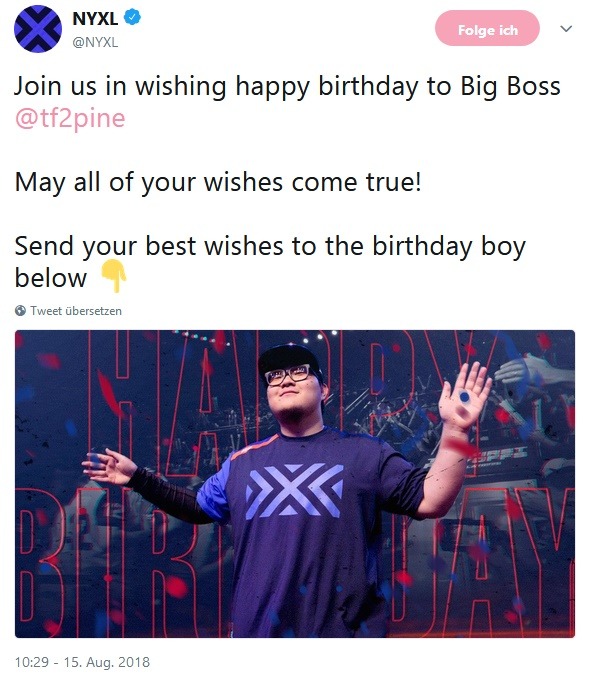Open the happy birthday photo
Screen dimensions: 589x675
294,483
